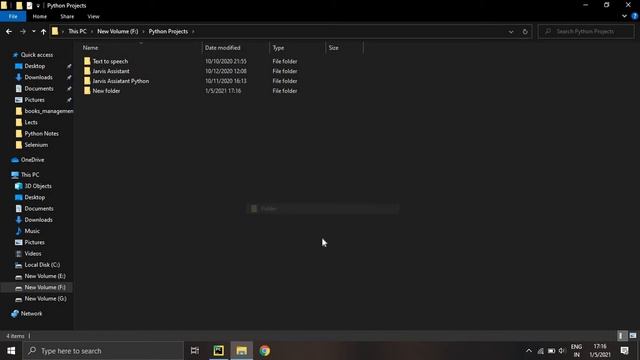Image resolution: width=640 pixels, height=360 pixels.
Task: Open Videos under This PC
Action: pos(33,253)
